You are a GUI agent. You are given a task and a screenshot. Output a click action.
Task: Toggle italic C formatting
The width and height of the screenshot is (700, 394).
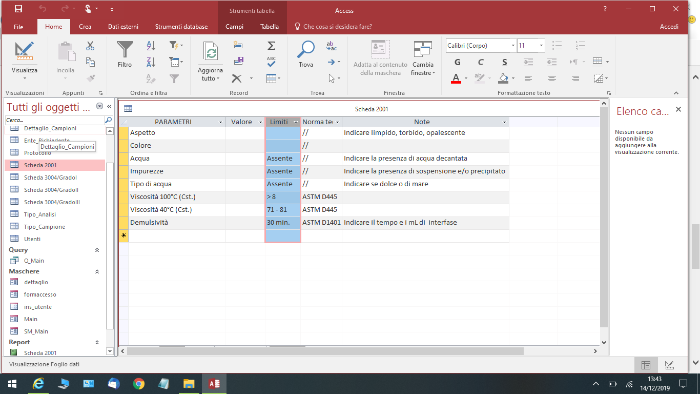point(481,62)
